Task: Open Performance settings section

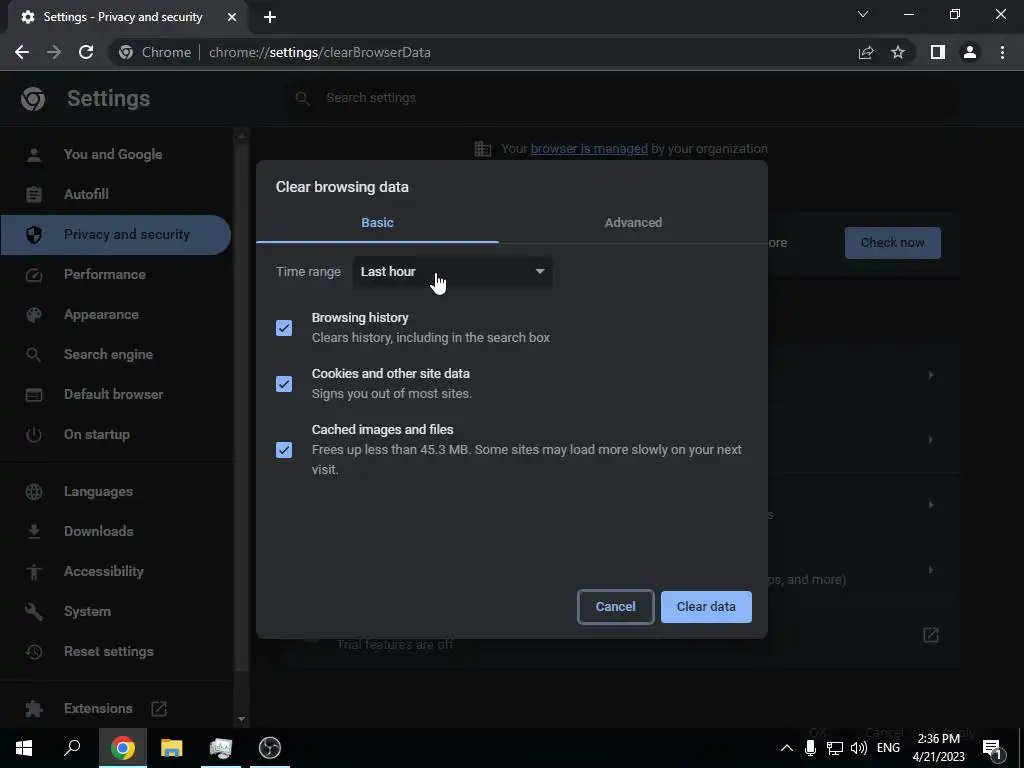Action: coord(116,274)
